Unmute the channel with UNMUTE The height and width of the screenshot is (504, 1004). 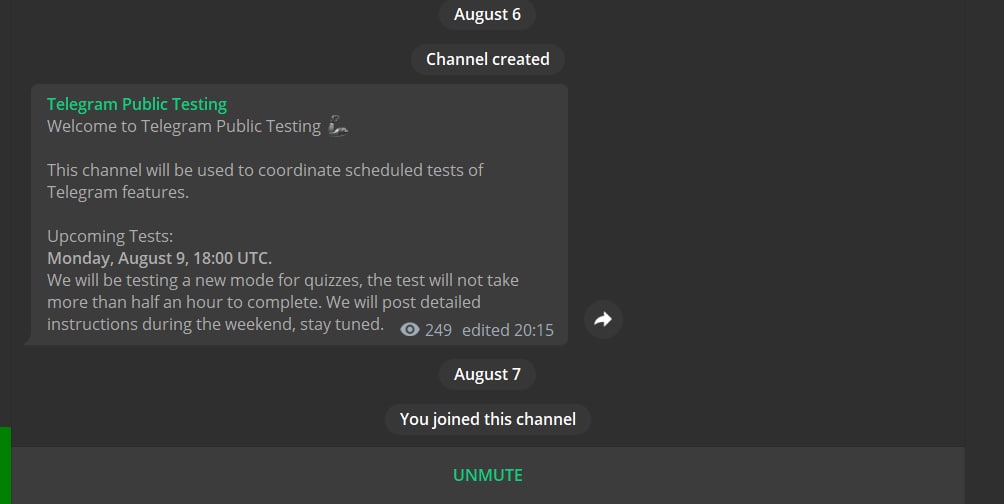tap(487, 475)
